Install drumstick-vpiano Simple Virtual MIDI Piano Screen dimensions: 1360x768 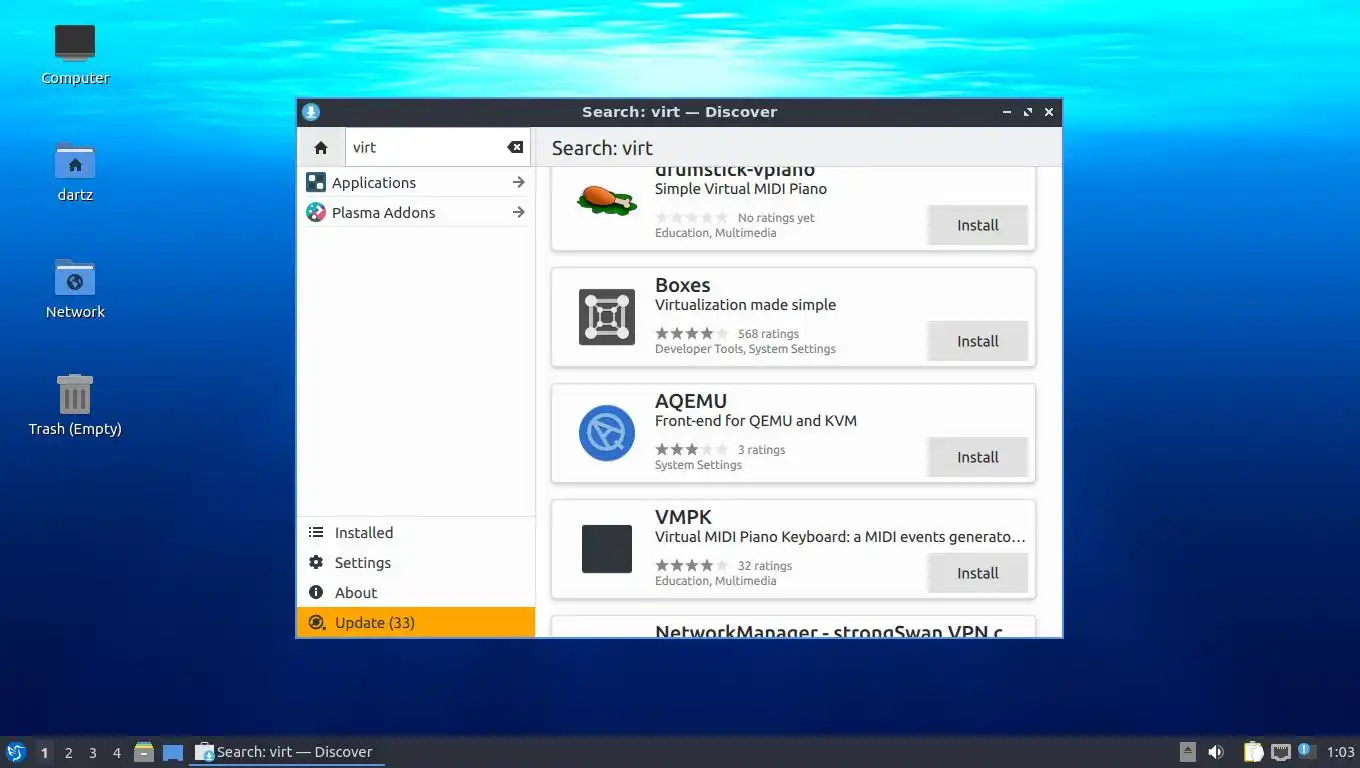(x=978, y=225)
